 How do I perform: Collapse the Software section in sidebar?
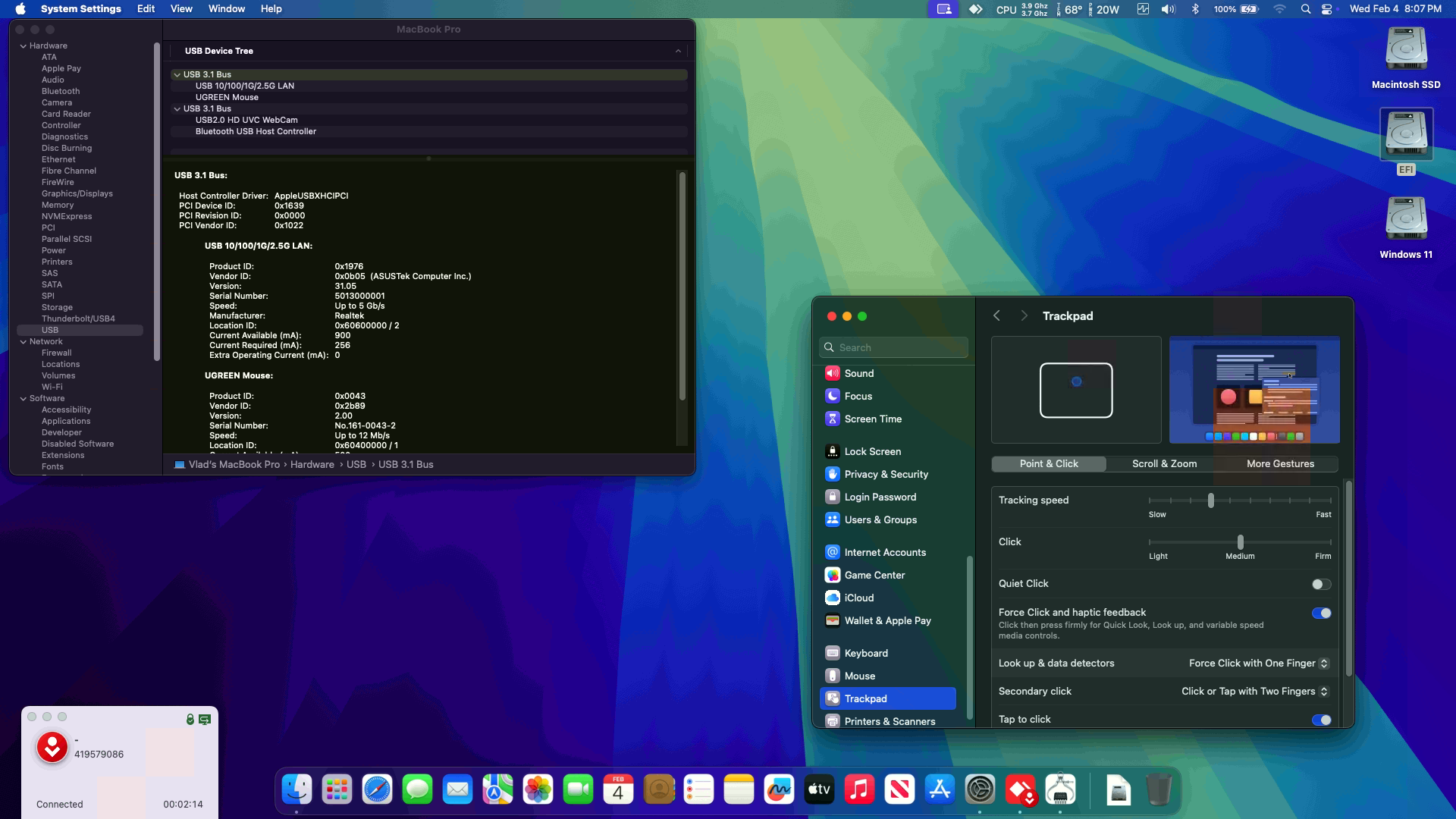point(24,398)
